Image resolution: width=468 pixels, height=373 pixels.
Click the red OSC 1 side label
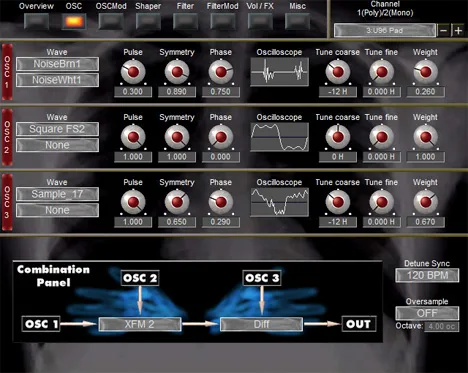(x=7, y=72)
